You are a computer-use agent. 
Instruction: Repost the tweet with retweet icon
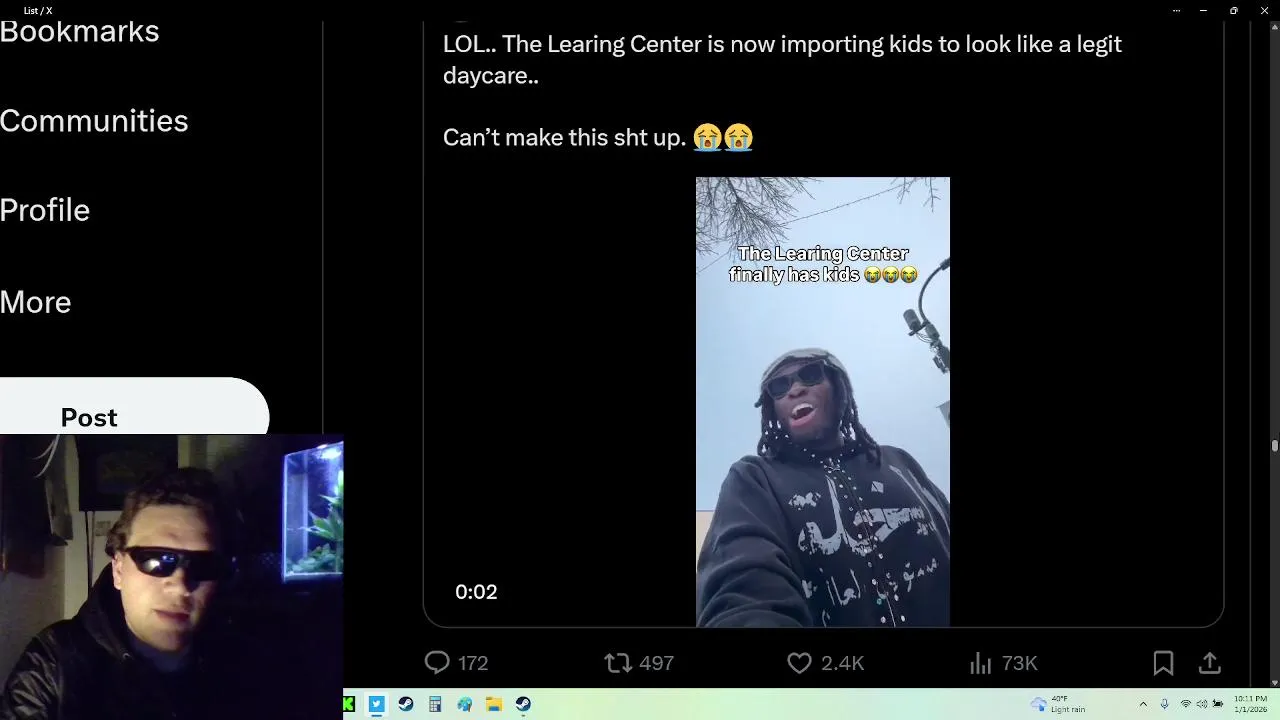tap(618, 662)
